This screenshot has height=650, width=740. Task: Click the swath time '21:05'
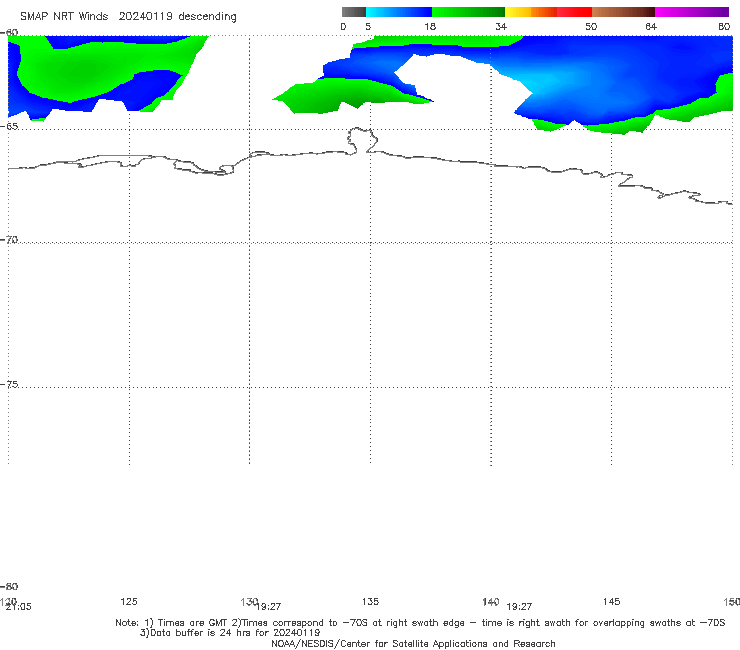coord(18,607)
